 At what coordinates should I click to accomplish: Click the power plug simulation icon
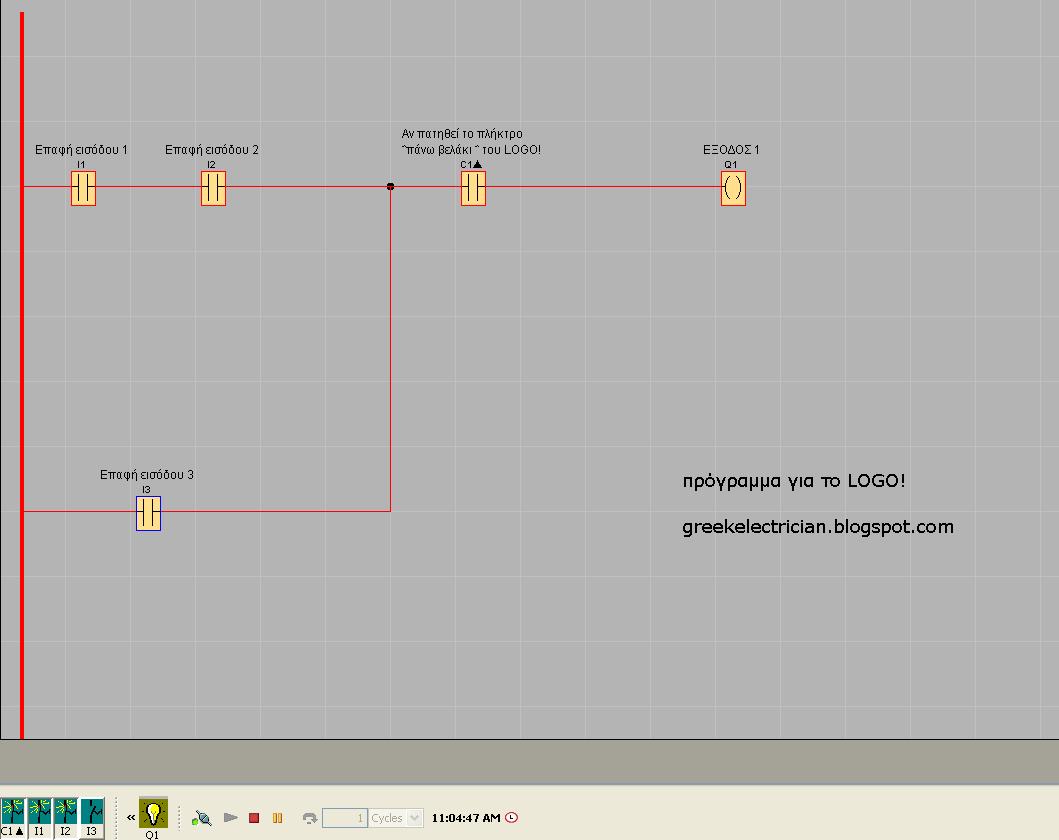[x=201, y=818]
